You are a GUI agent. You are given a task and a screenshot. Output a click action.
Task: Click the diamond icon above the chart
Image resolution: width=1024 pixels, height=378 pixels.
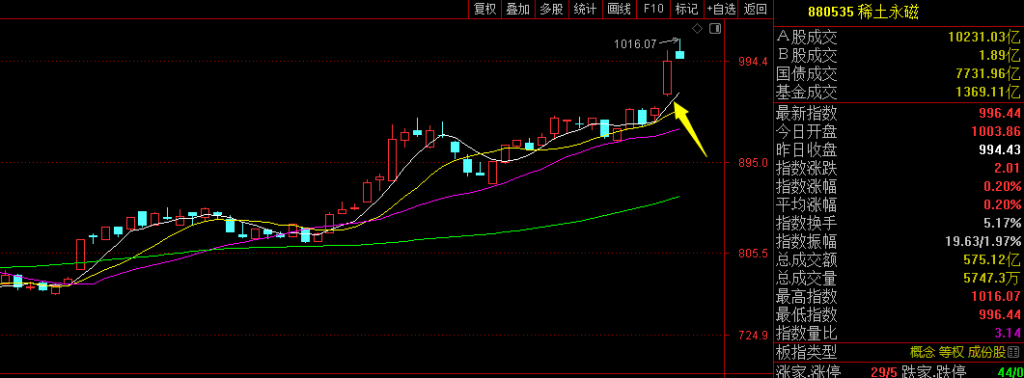click(697, 28)
